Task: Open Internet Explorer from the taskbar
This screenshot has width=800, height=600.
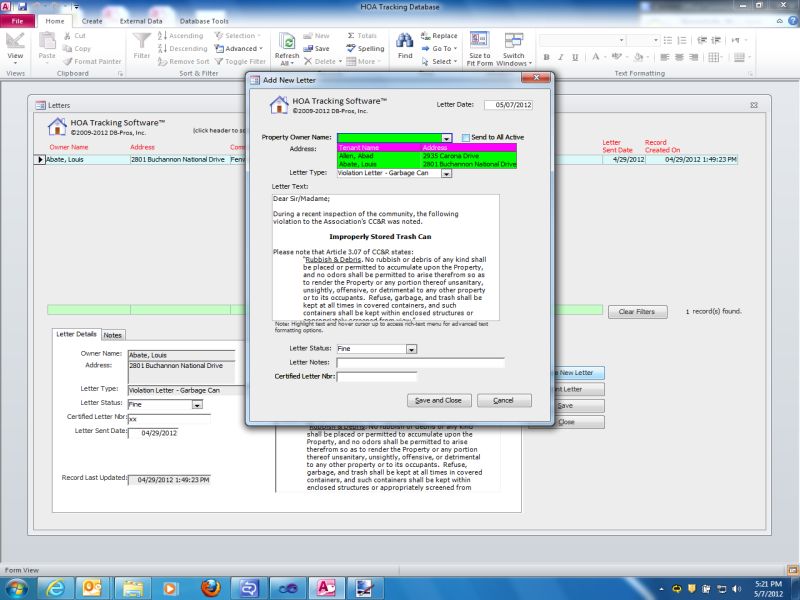Action: coord(55,588)
